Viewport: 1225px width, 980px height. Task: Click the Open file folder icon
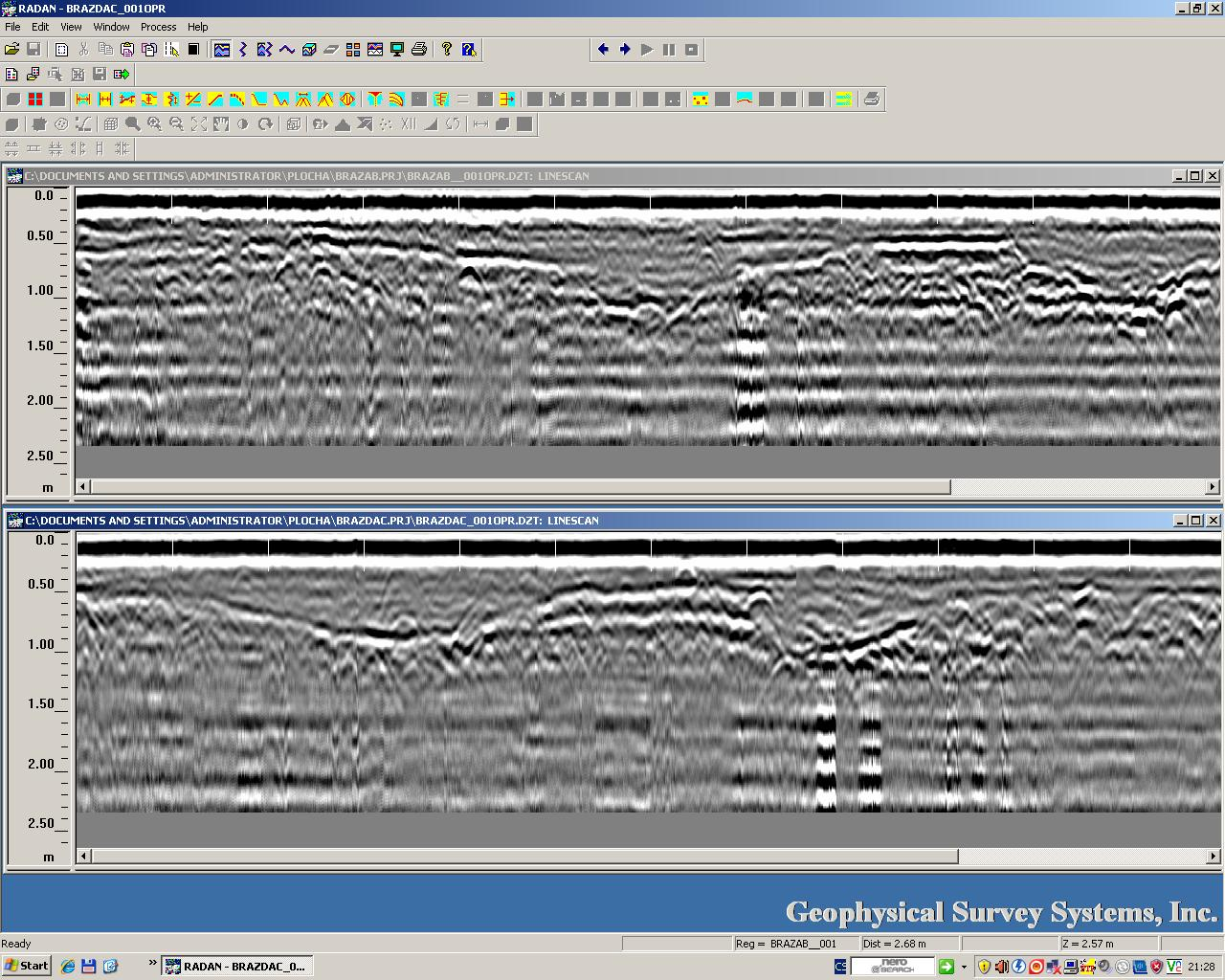tap(11, 50)
